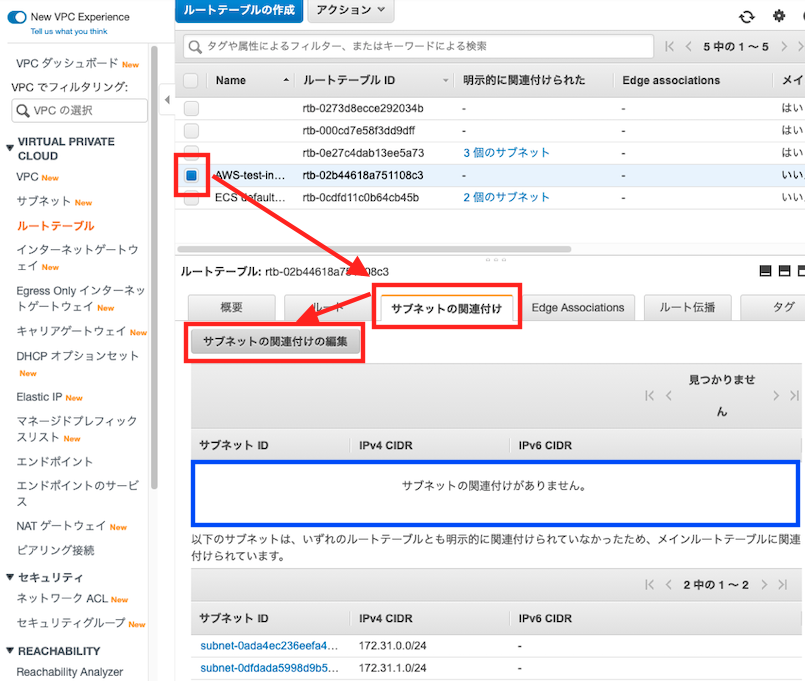Image resolution: width=805 pixels, height=681 pixels.
Task: Open Egress Only インターネットゲートウェイ
Action: pos(81,298)
